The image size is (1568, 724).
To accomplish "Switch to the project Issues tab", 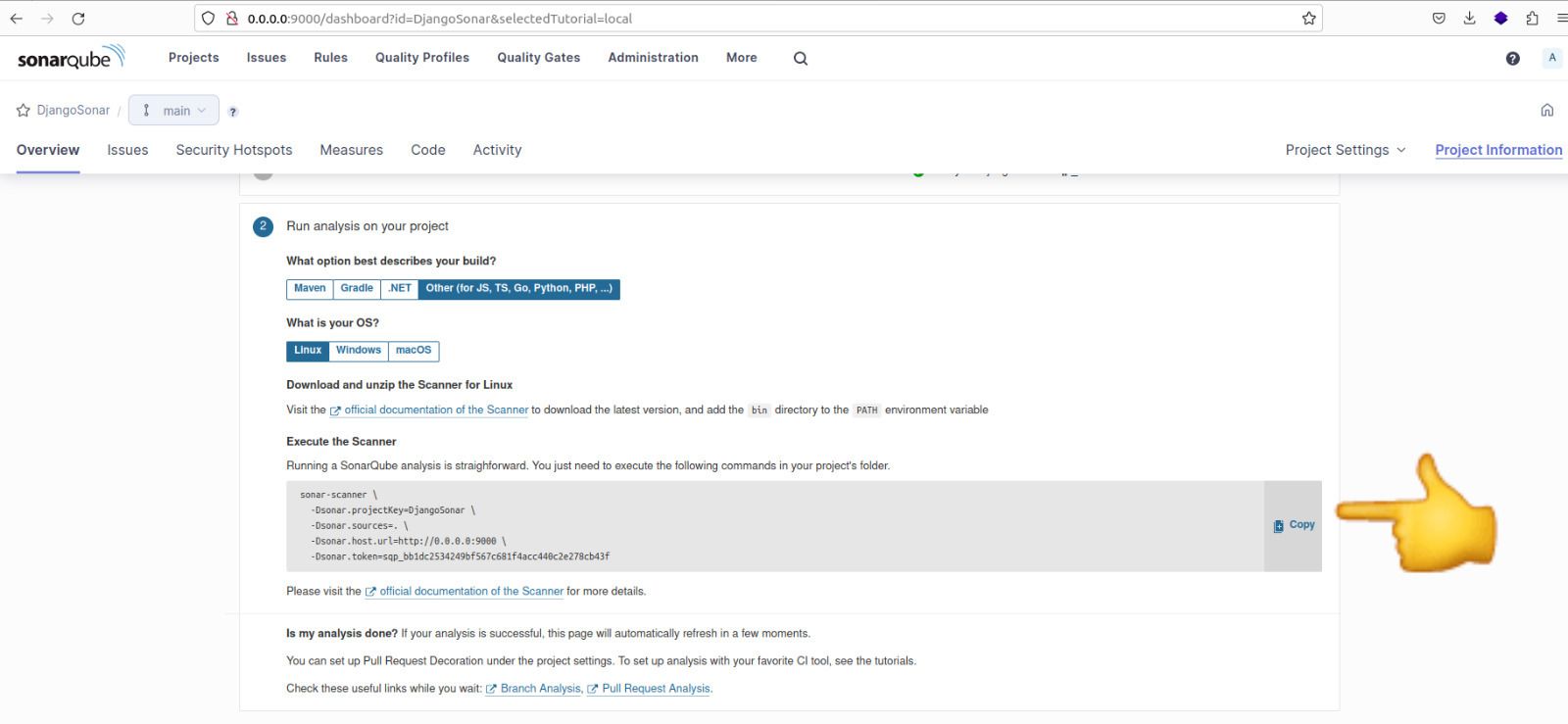I will click(x=127, y=150).
